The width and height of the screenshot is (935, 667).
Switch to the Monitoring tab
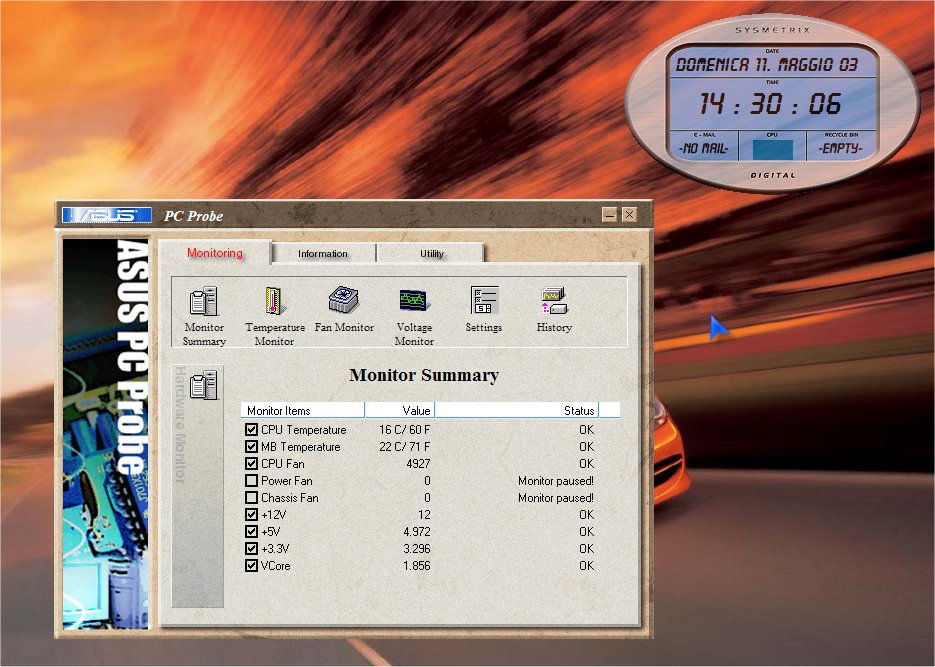coord(215,253)
